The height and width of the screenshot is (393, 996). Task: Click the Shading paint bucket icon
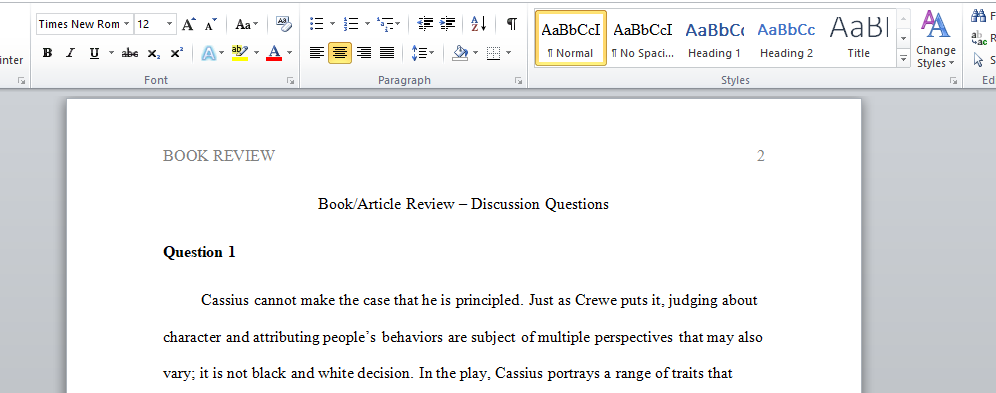pos(461,53)
